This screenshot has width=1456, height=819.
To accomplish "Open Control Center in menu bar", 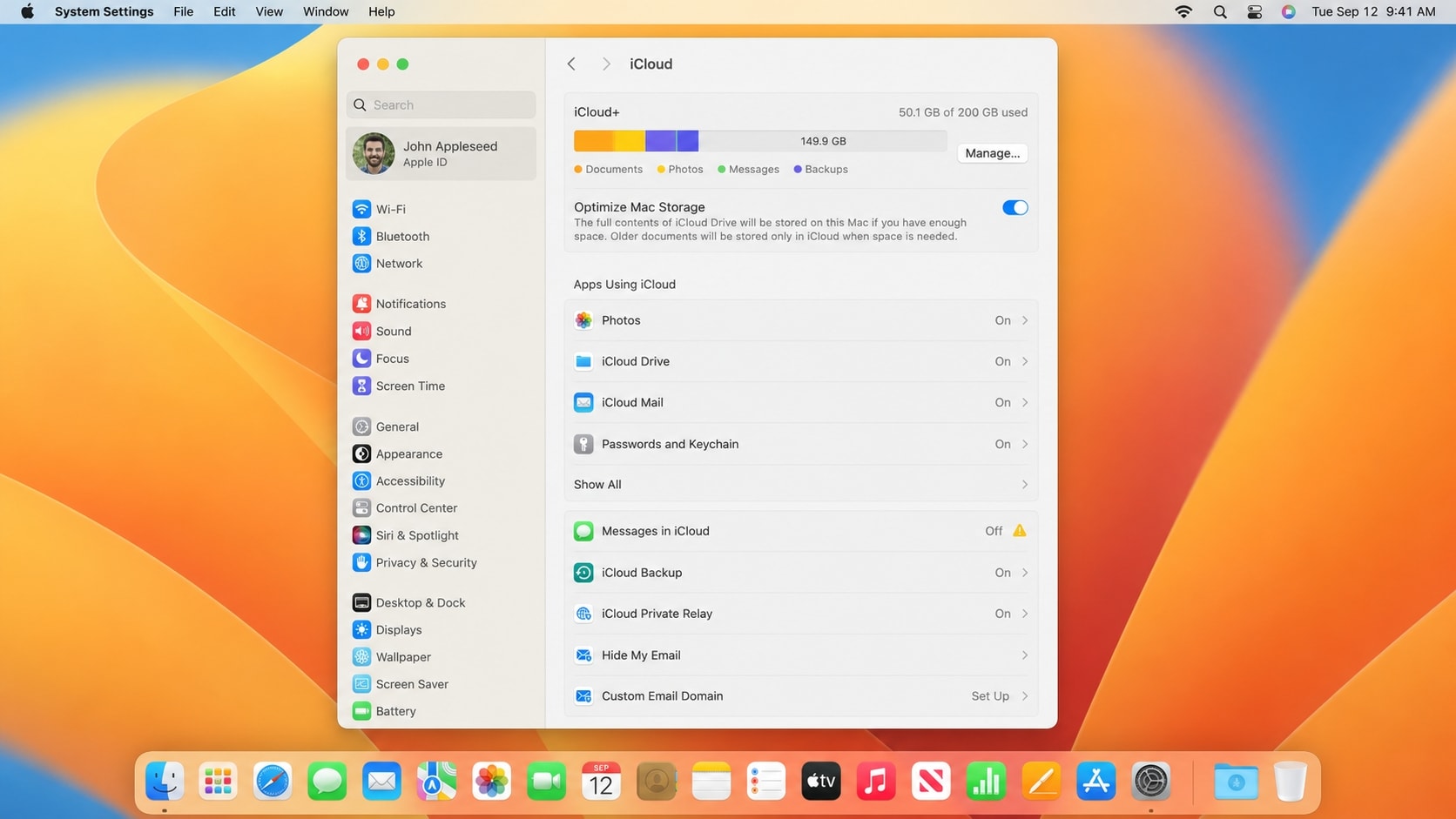I will click(1254, 12).
